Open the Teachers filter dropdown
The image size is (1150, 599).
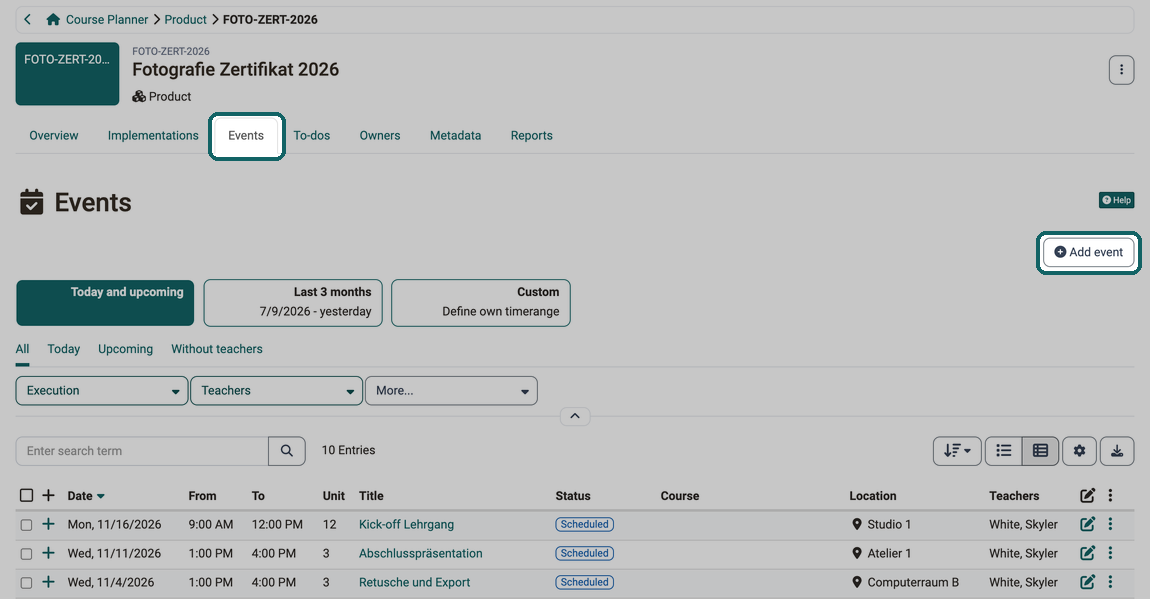point(276,391)
